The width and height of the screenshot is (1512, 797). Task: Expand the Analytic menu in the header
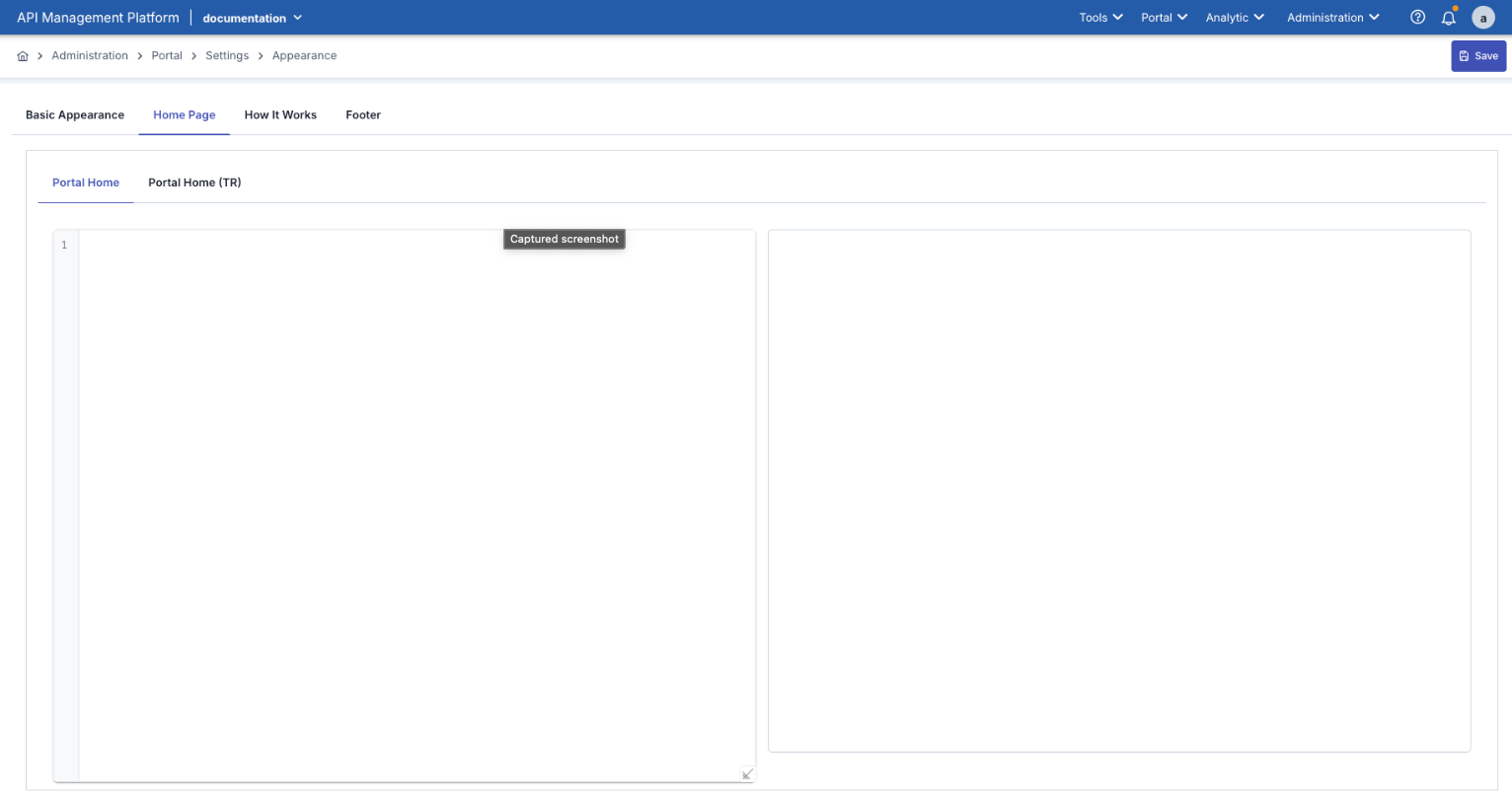click(1234, 18)
